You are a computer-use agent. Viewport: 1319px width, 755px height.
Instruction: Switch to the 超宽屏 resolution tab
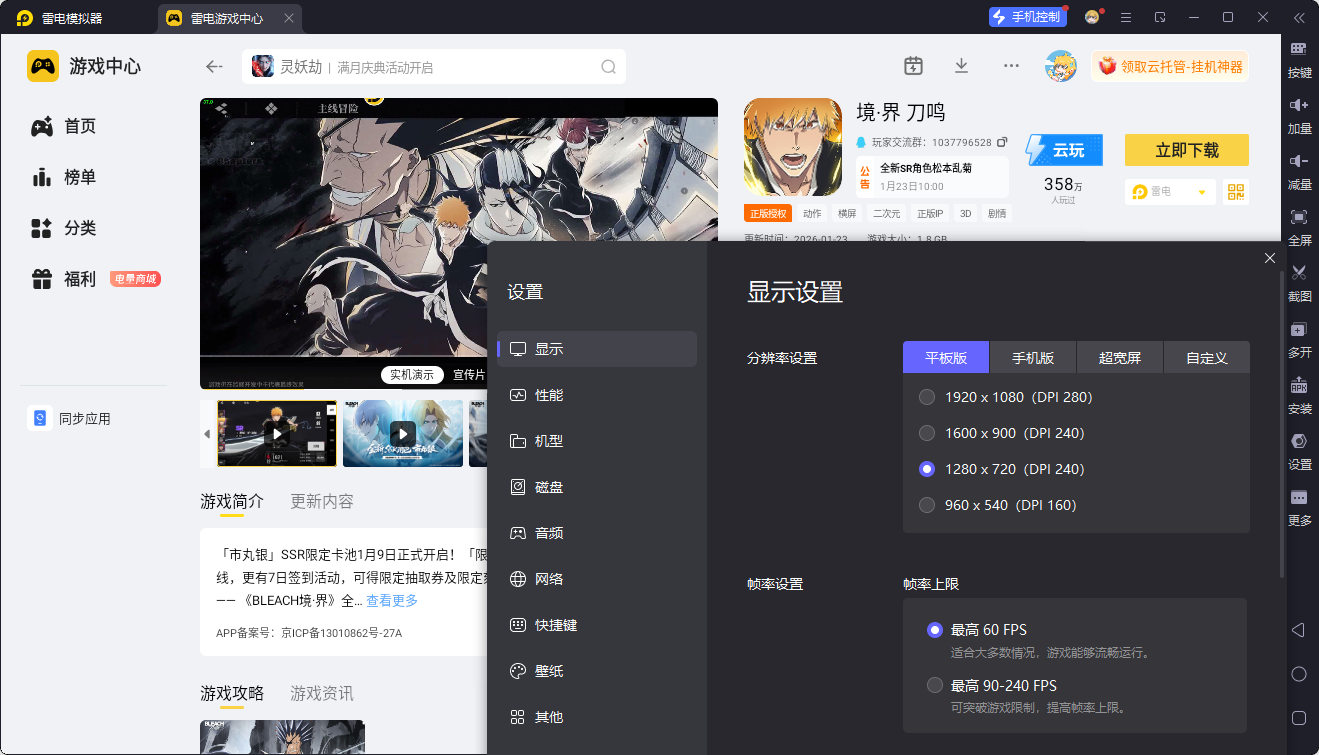[x=1120, y=357]
